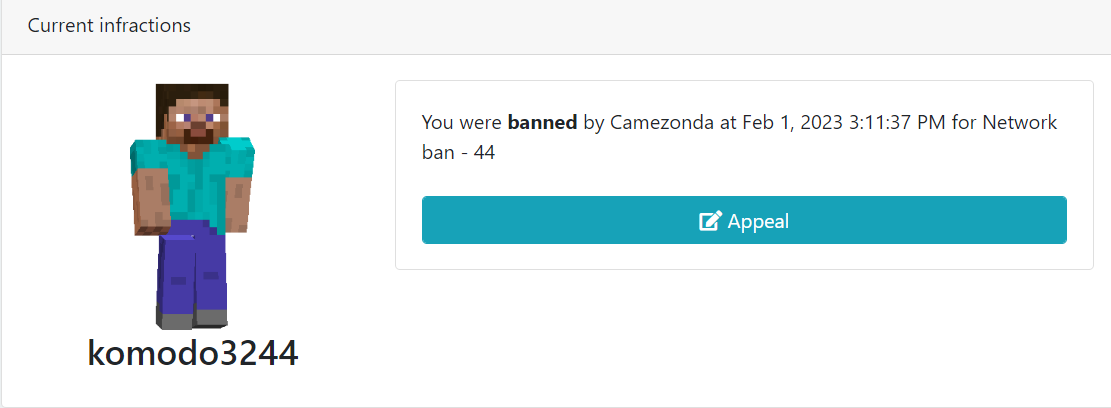Click the komodo3244 username

193,352
